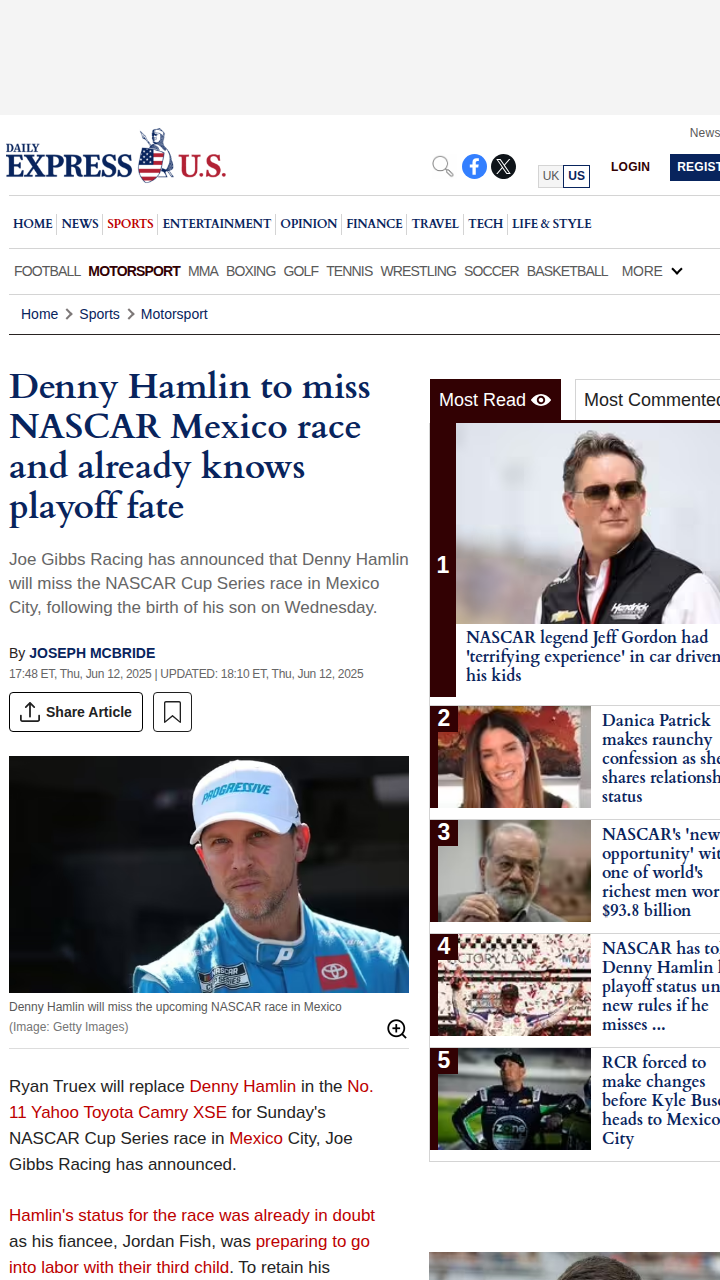Bookmark this article with the bookmark icon
720x1280 pixels.
click(x=172, y=712)
